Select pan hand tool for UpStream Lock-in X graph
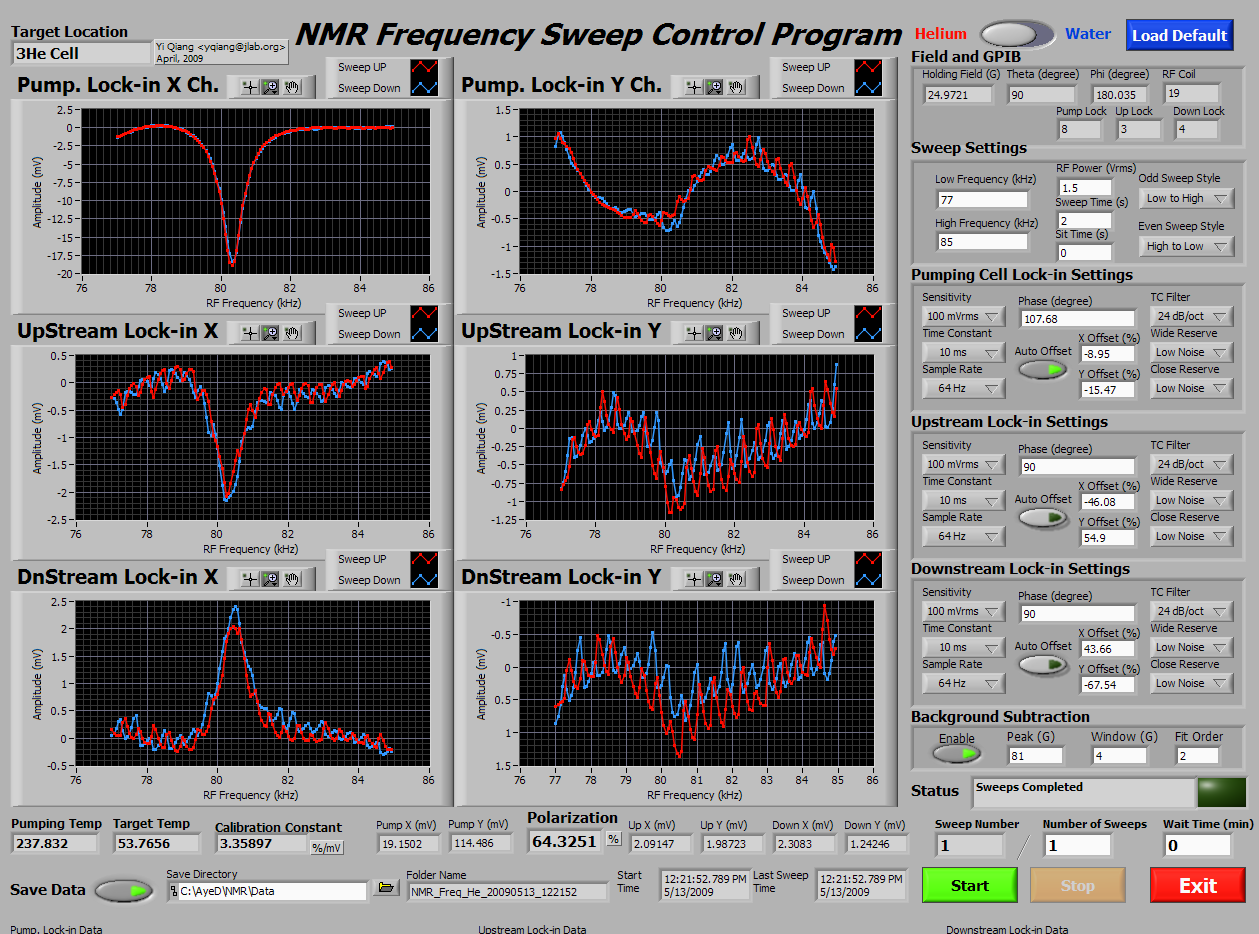Screen dimensions: 1259x934 tap(291, 332)
